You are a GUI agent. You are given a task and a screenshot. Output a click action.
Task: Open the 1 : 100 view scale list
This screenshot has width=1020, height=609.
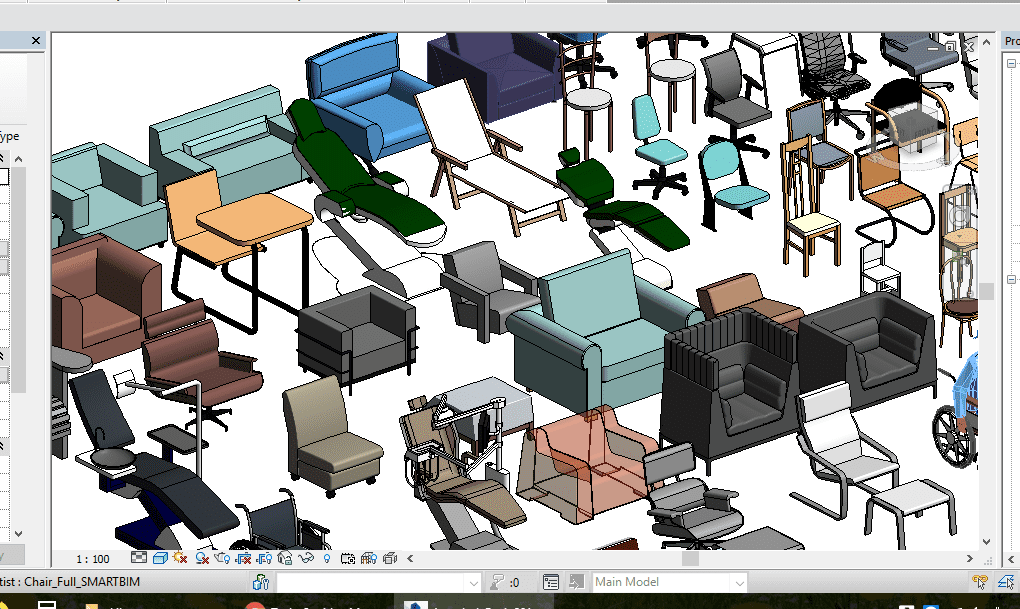pyautogui.click(x=94, y=558)
